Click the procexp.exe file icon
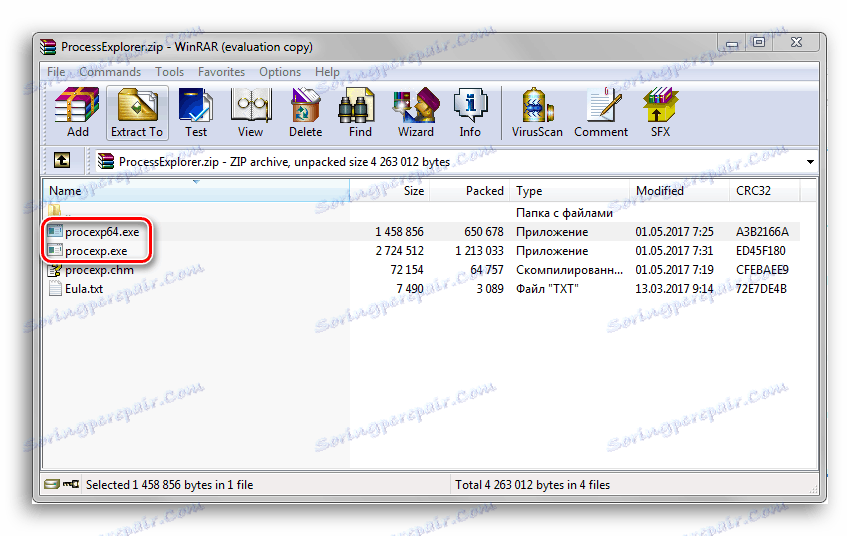This screenshot has height=536, width=860. (x=54, y=251)
